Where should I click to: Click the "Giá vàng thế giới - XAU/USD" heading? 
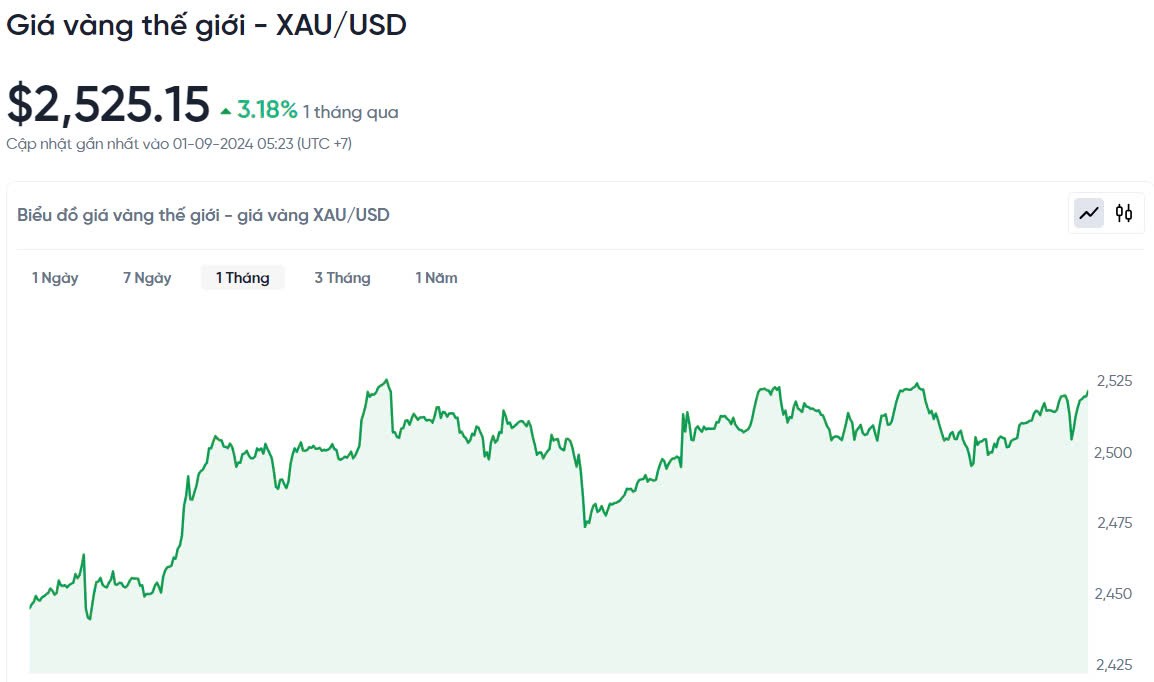pos(206,26)
